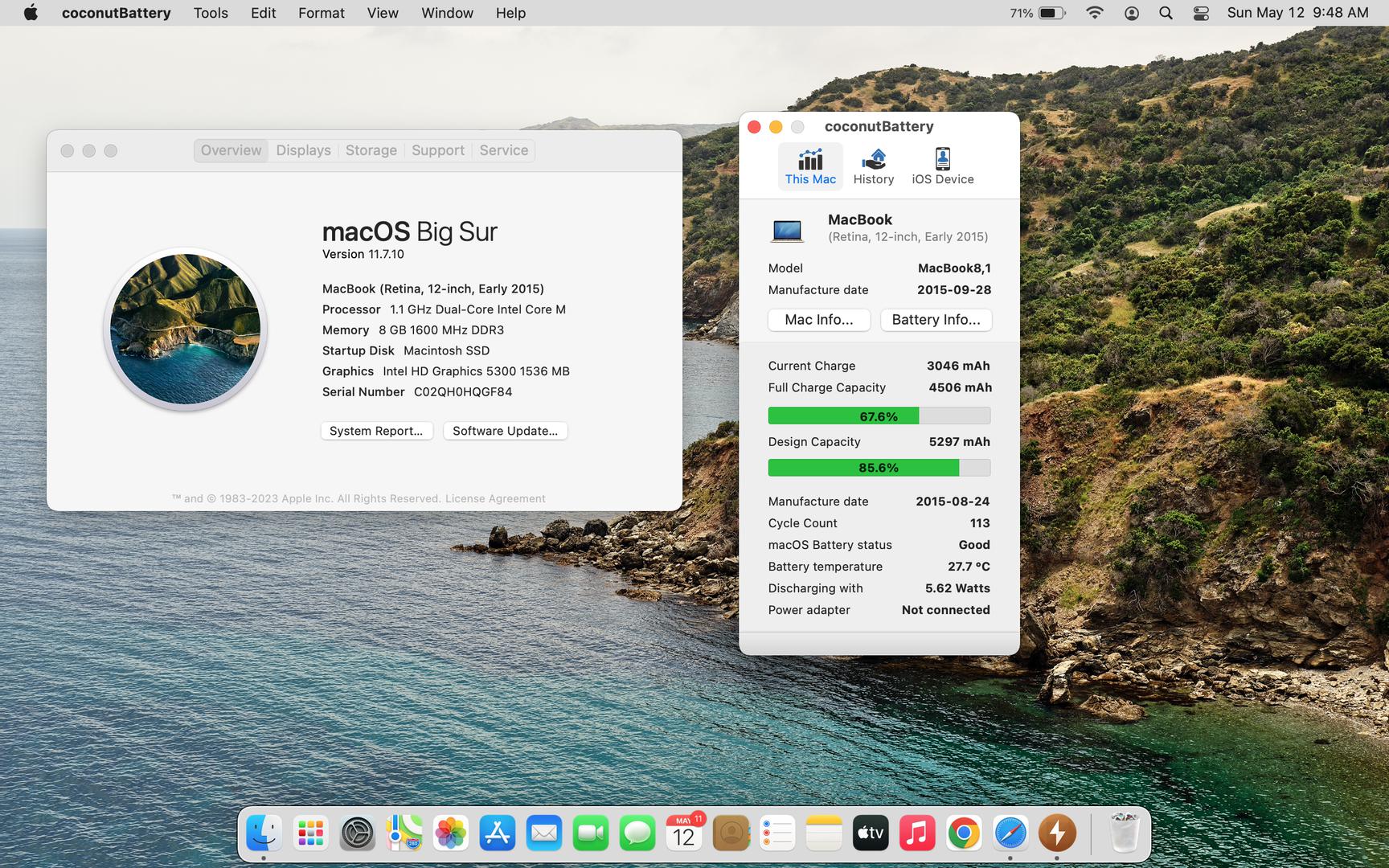Open Messages from the Dock
Screen dimensions: 1389x868
tap(637, 833)
